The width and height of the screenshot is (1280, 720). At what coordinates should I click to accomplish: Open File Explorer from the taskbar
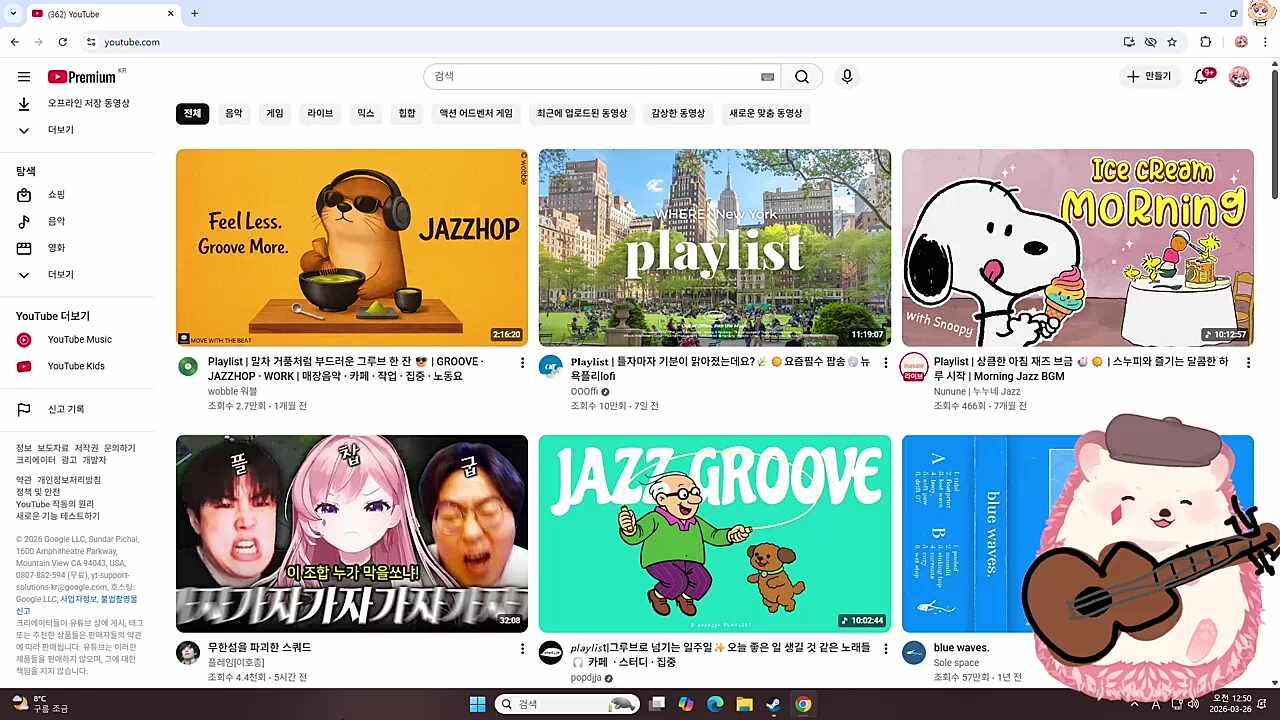(x=744, y=704)
